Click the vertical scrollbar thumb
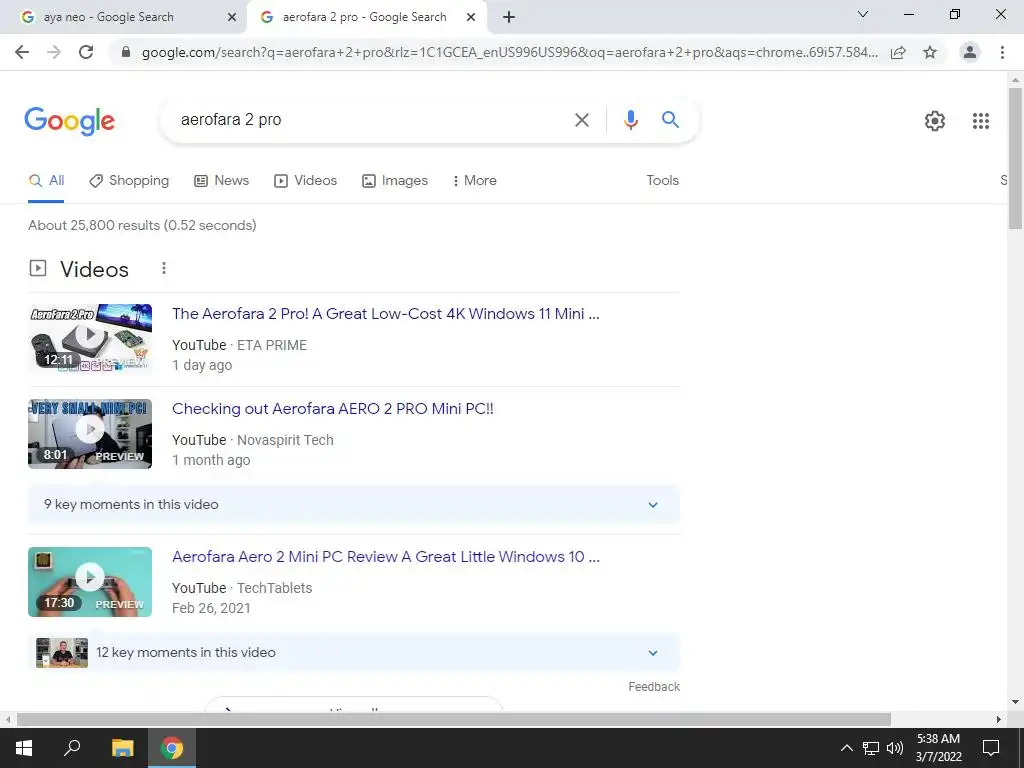 click(1015, 158)
